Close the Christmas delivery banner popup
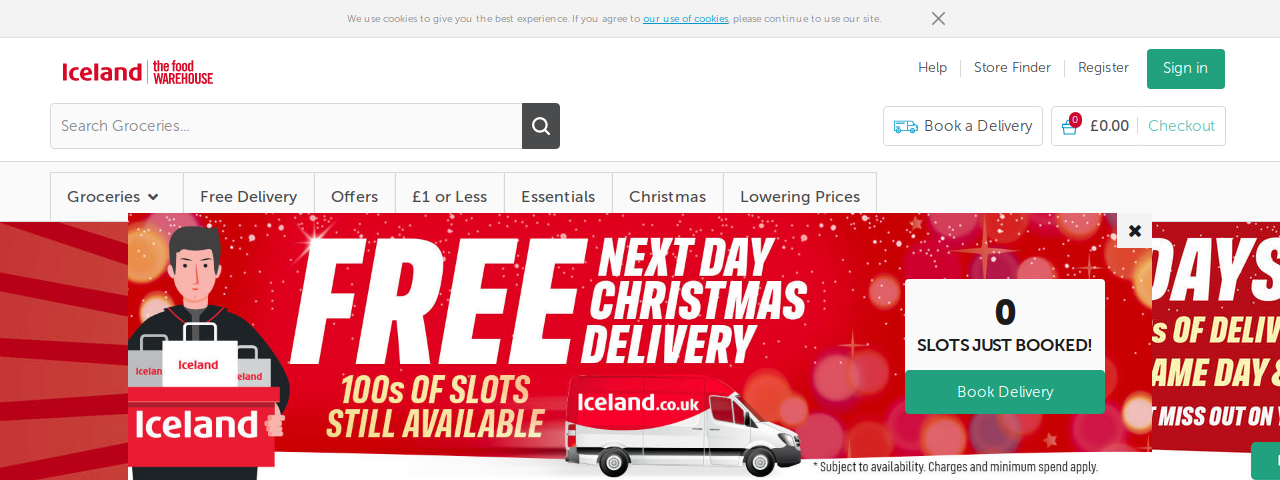The height and width of the screenshot is (480, 1280). pyautogui.click(x=1135, y=231)
